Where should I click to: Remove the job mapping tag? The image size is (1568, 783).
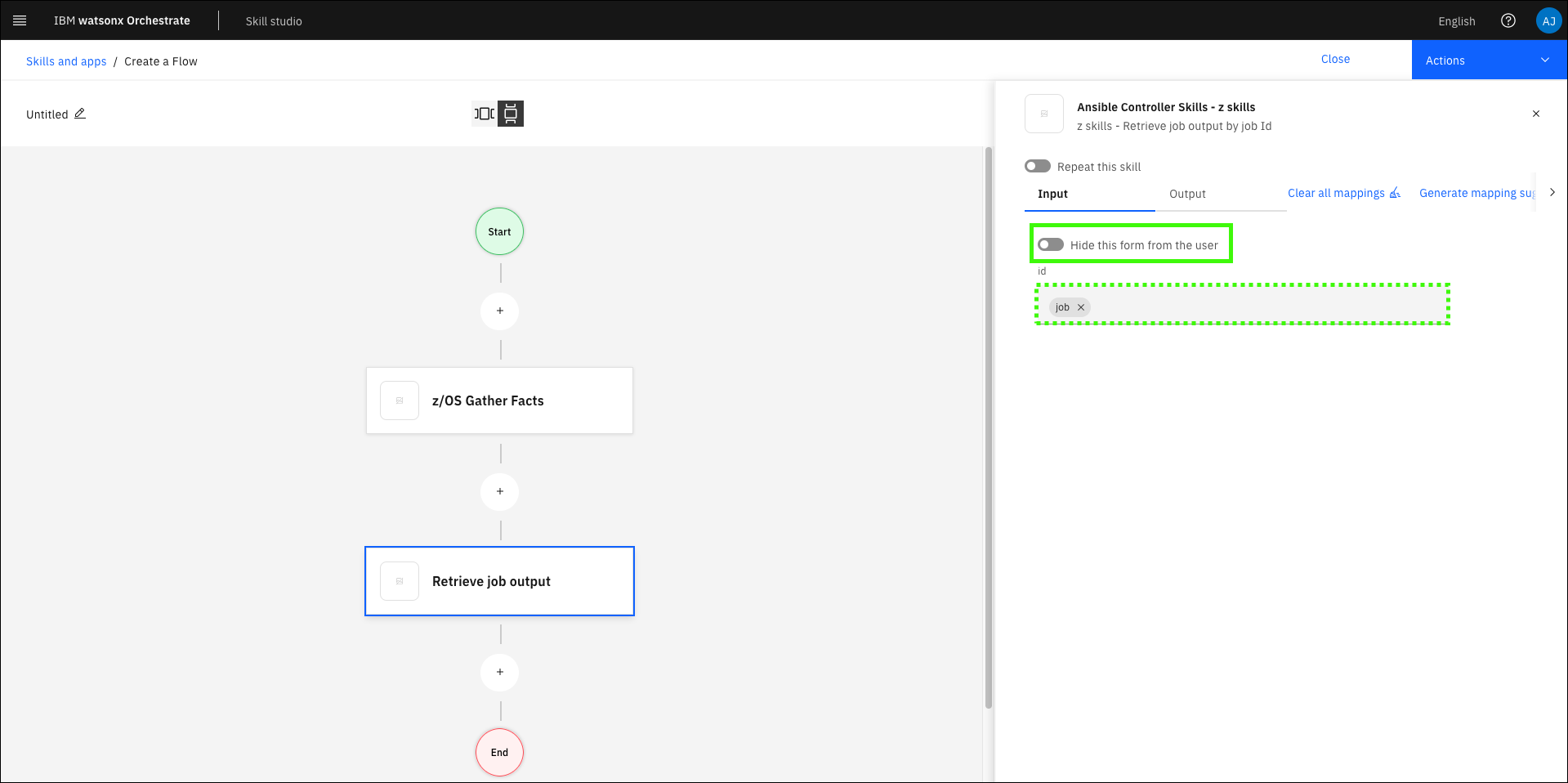[x=1081, y=307]
